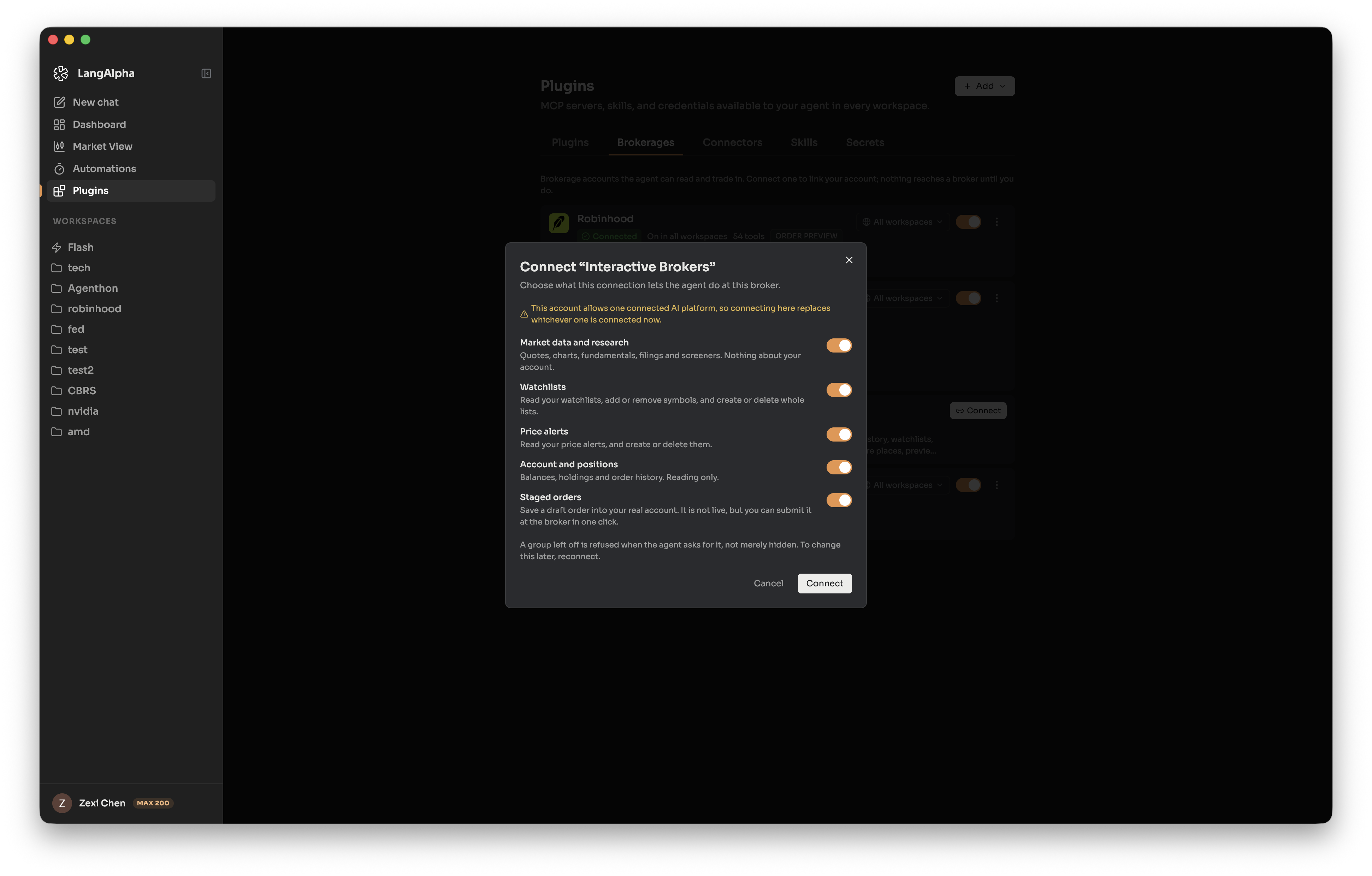Close the Connect Interactive Brokers dialog
Image resolution: width=1372 pixels, height=876 pixels.
pos(848,260)
